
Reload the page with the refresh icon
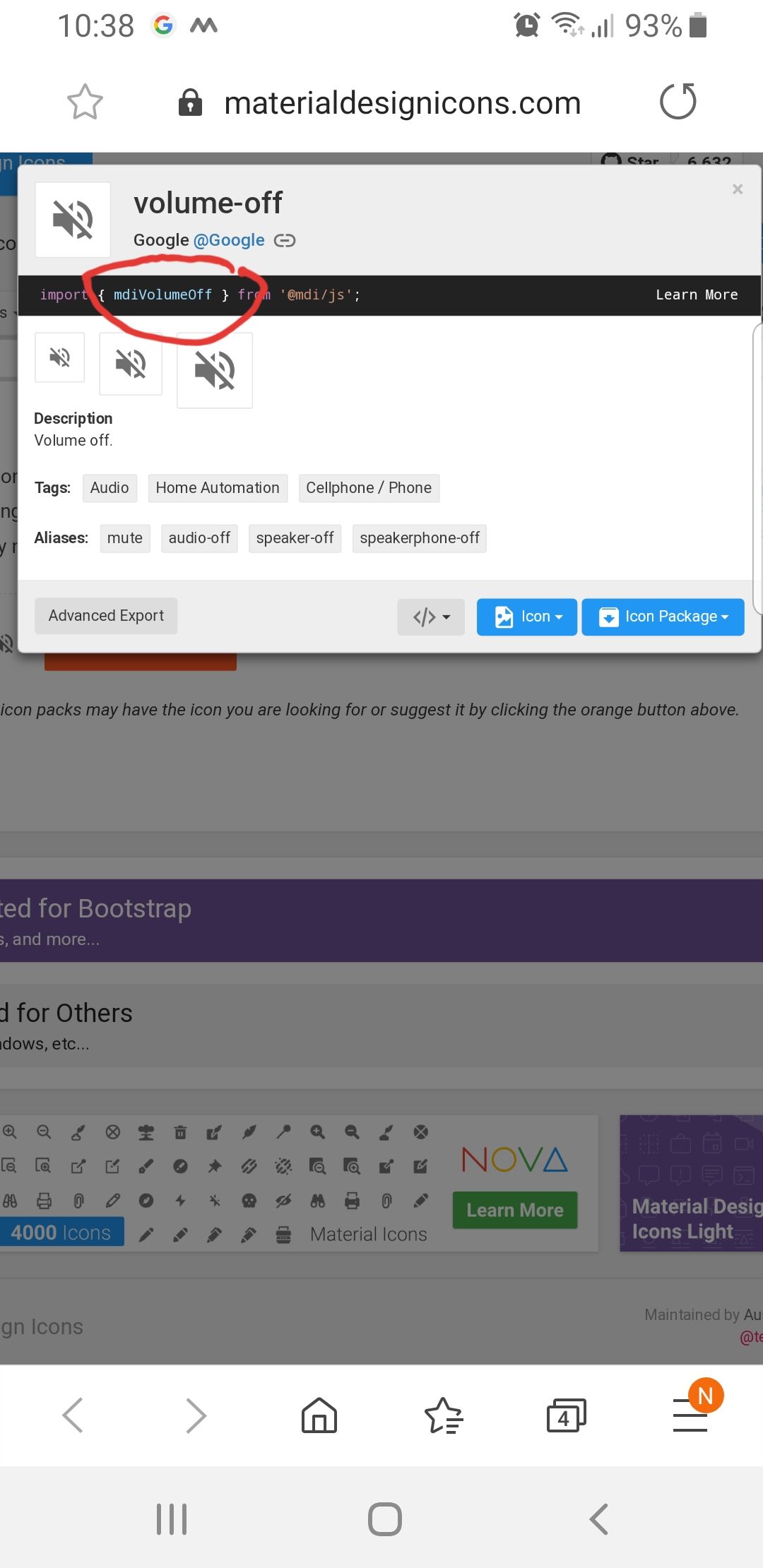click(678, 102)
